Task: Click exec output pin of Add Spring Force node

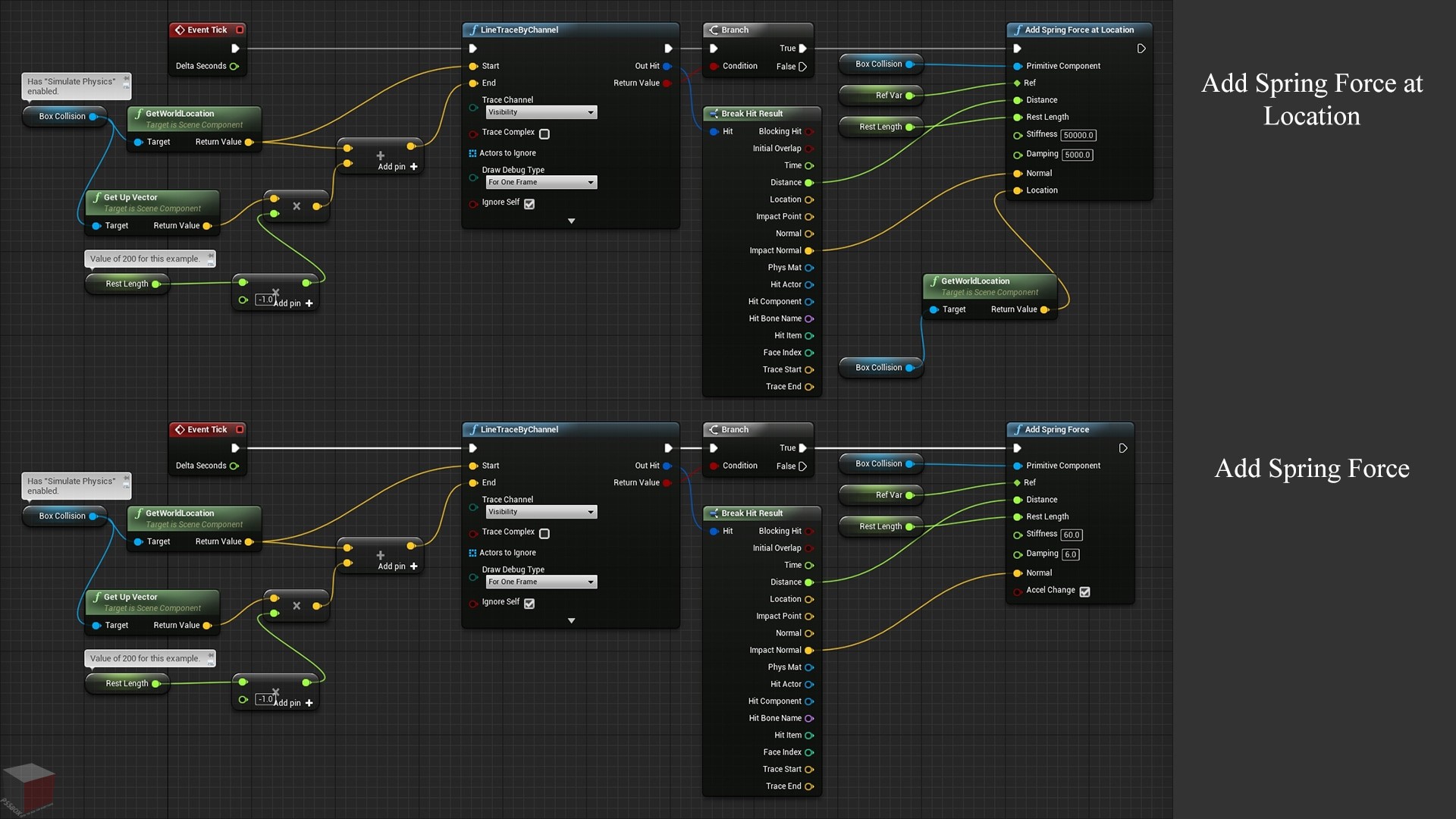Action: point(1123,448)
